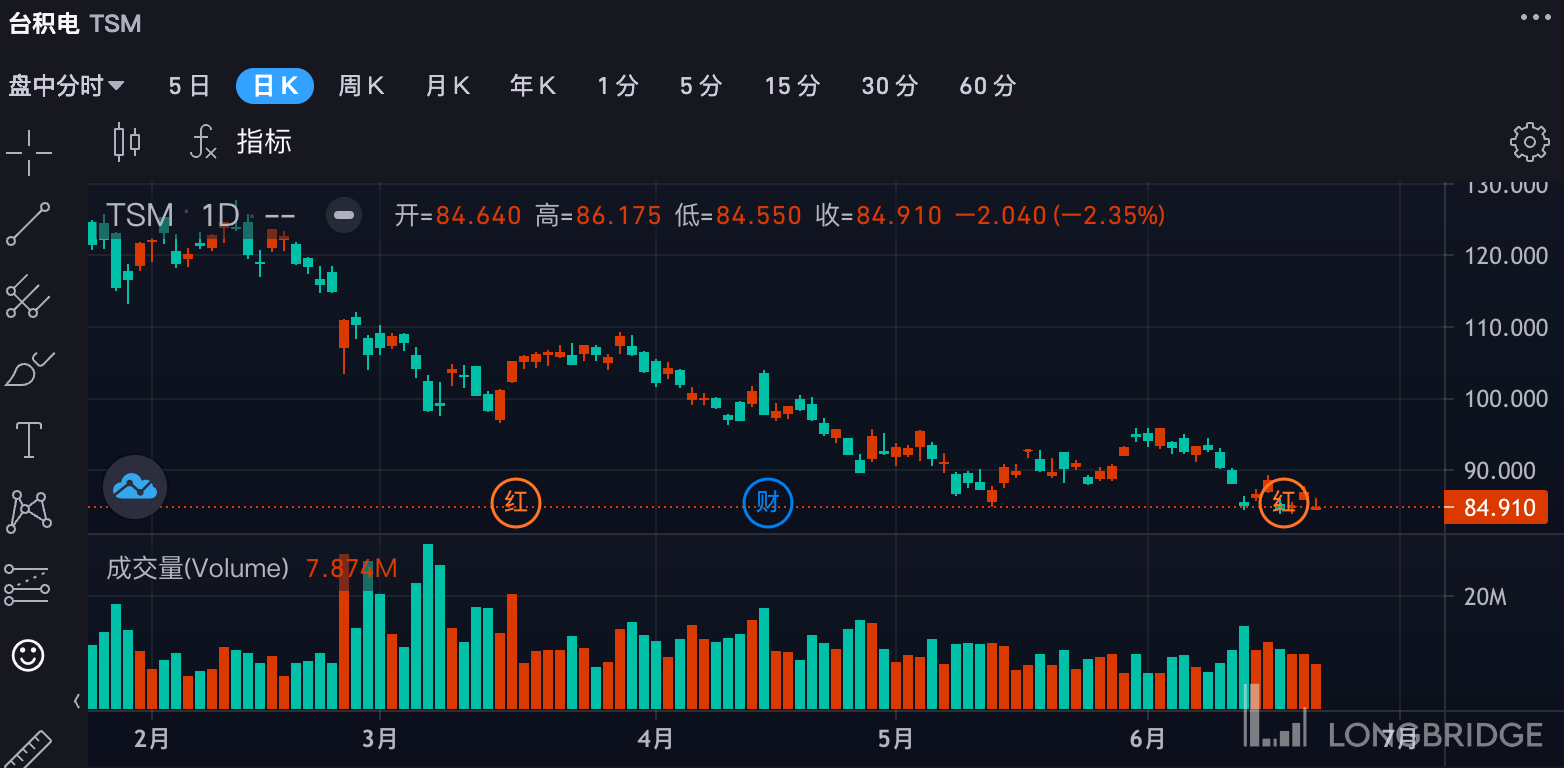Select the brush drawing tool
The width and height of the screenshot is (1564, 768).
[x=28, y=369]
